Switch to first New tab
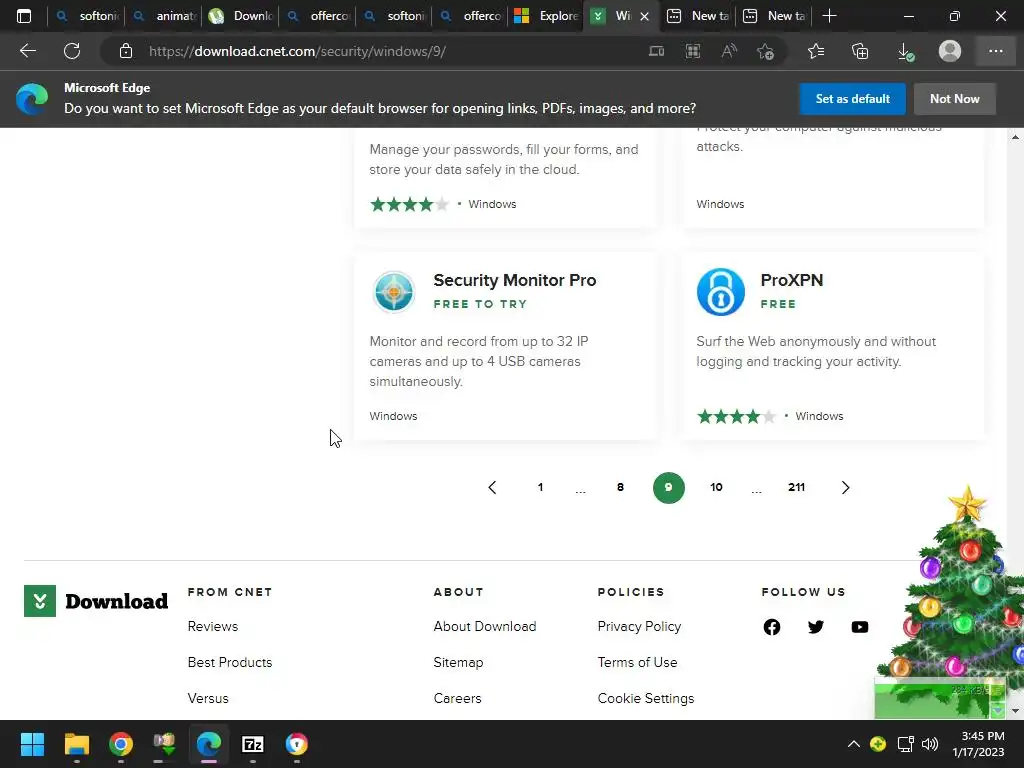 point(699,16)
